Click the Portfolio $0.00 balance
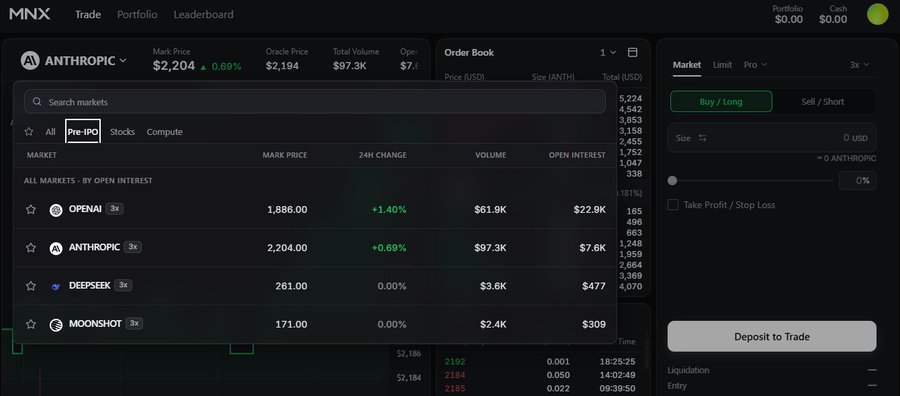 click(789, 20)
